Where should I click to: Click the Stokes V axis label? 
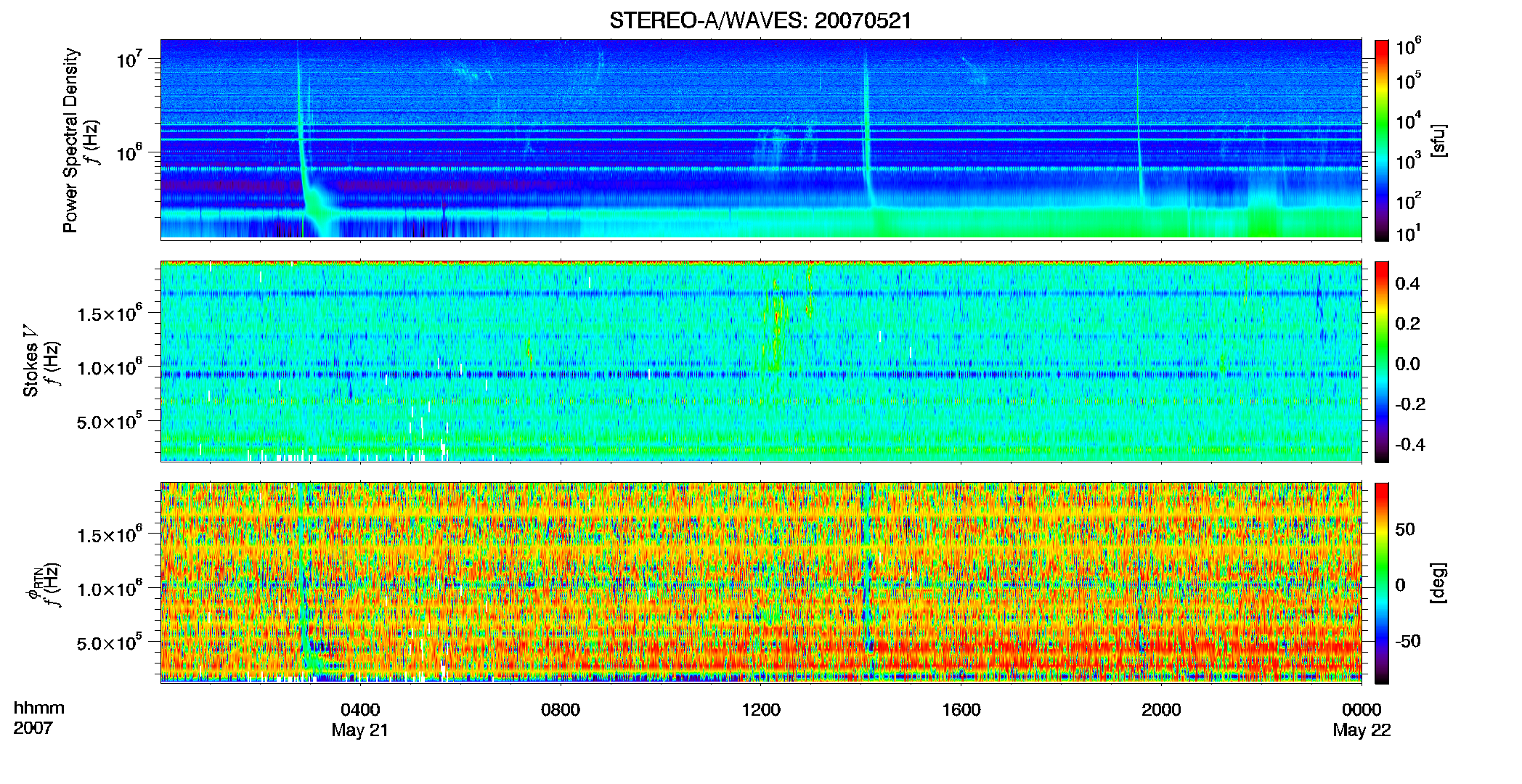[x=30, y=361]
